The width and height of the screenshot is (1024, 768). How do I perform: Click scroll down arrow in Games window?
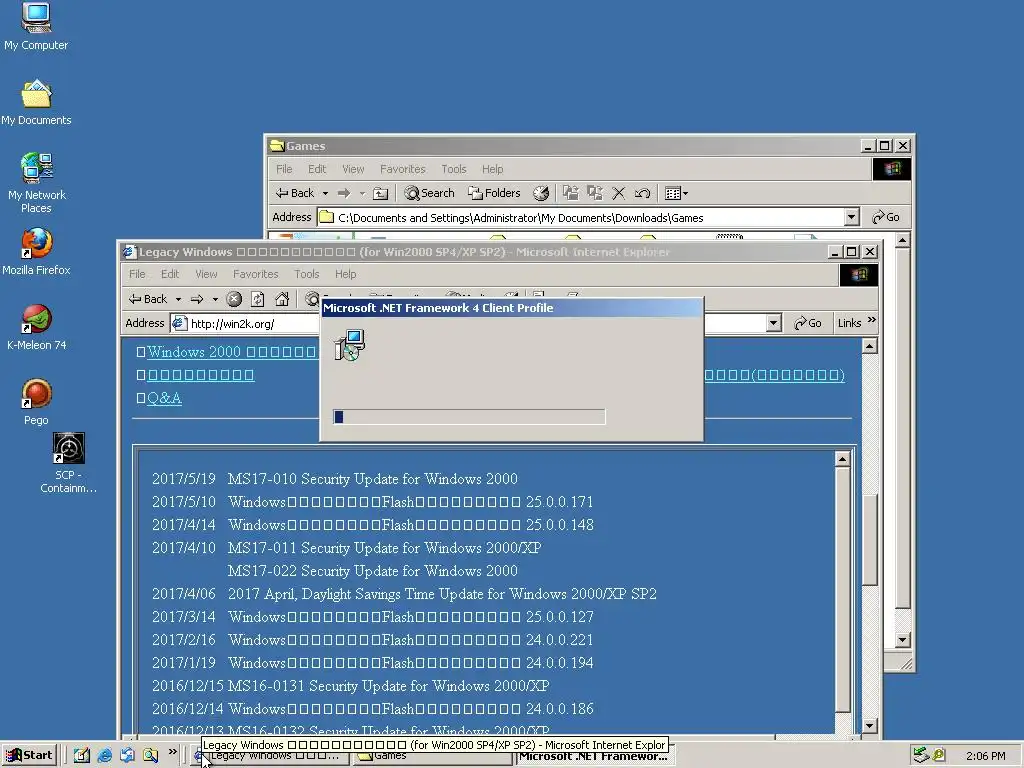tap(903, 640)
